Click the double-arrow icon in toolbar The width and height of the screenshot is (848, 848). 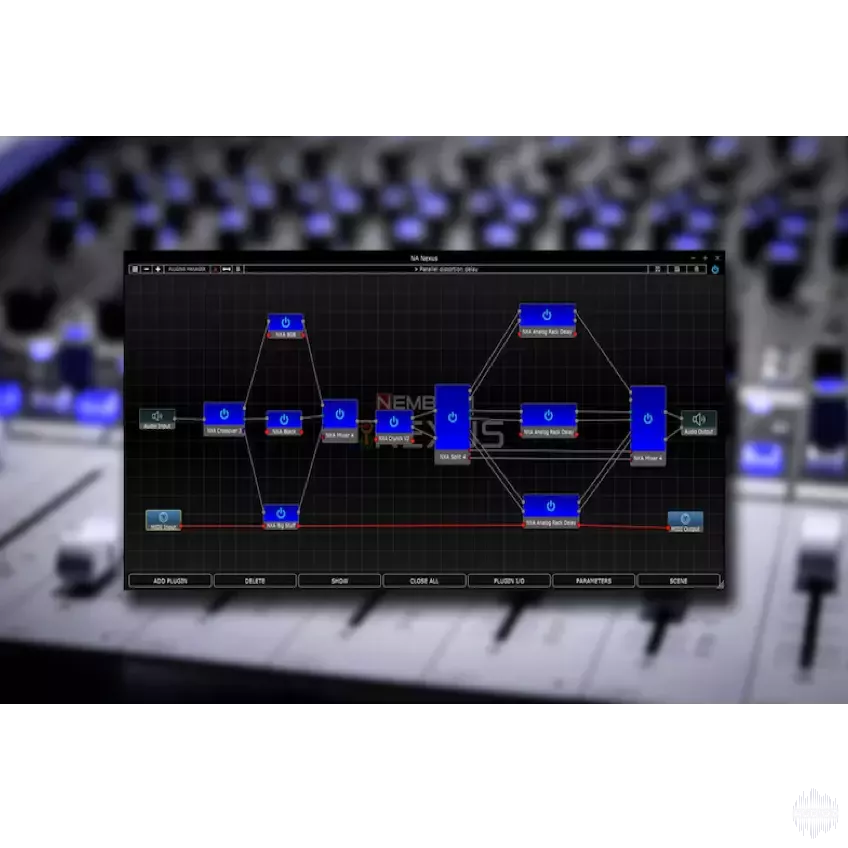pyautogui.click(x=227, y=269)
